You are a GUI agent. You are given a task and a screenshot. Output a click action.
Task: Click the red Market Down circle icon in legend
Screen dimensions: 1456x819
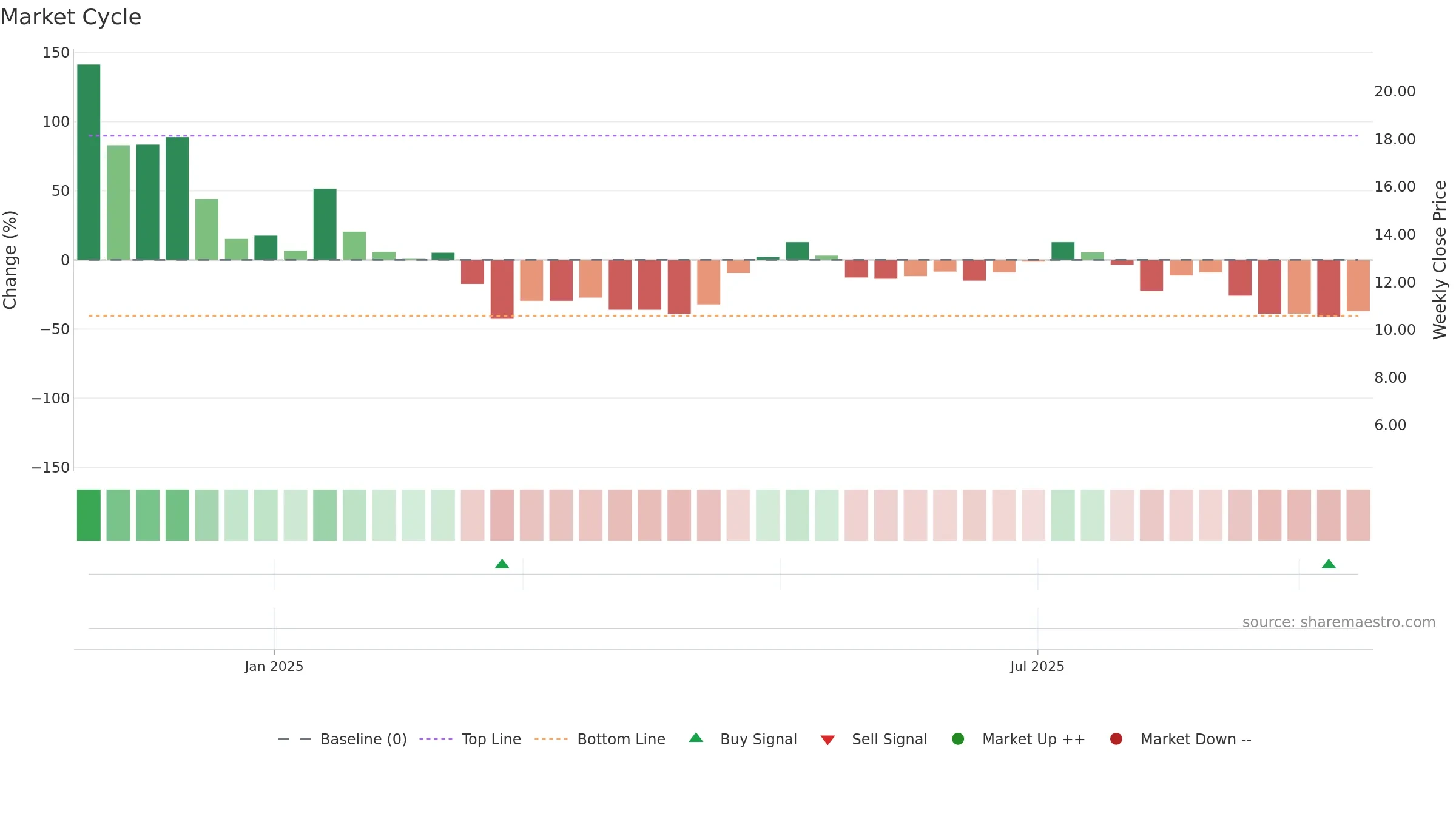tap(1116, 739)
